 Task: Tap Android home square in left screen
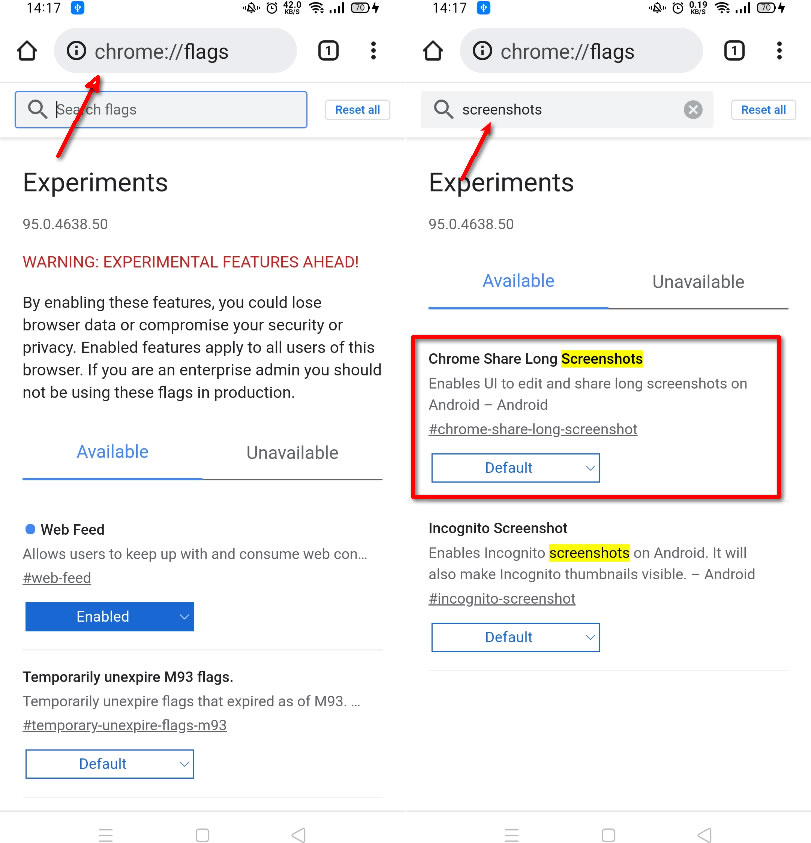click(x=202, y=835)
